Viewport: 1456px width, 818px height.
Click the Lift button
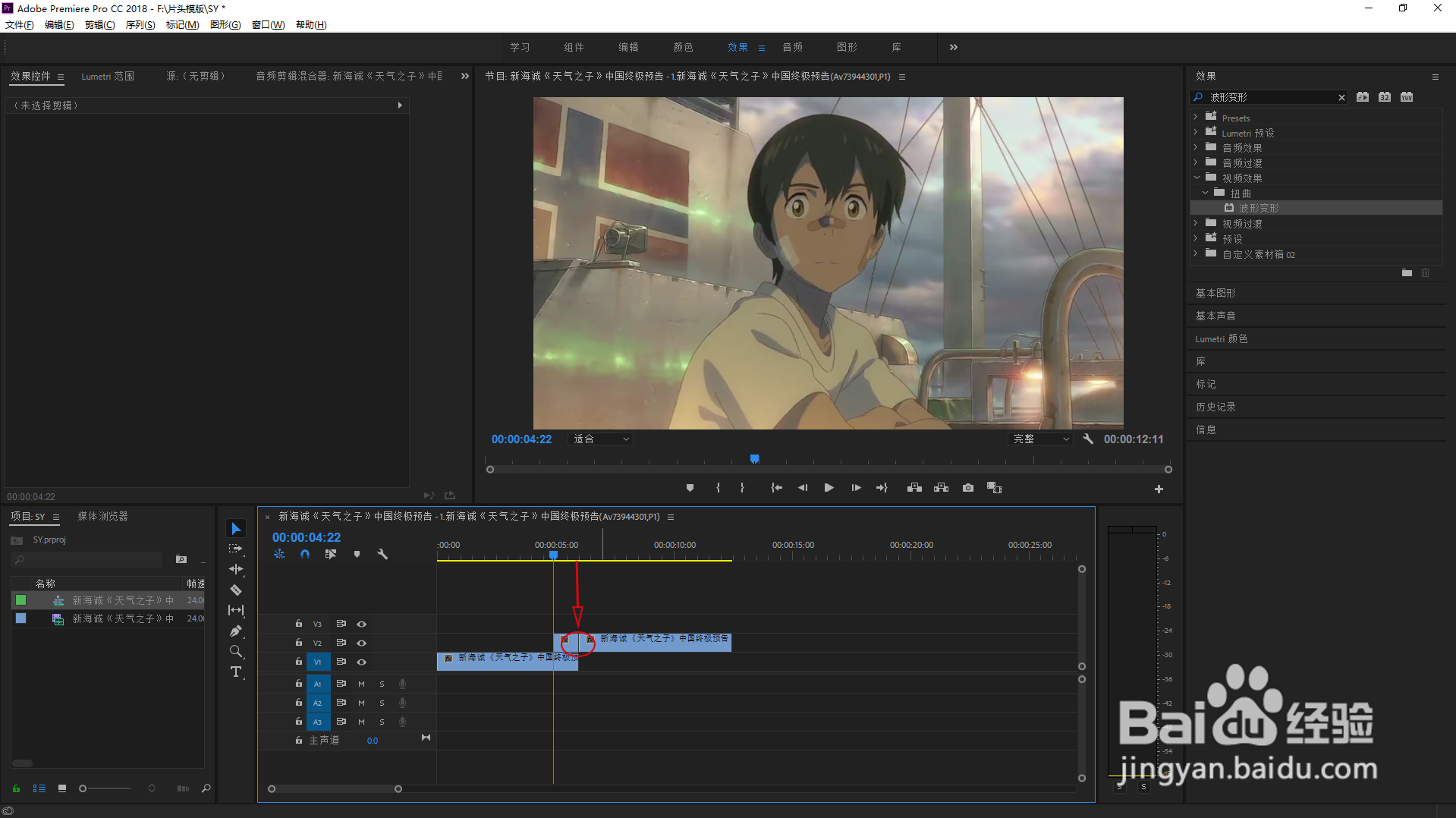914,488
